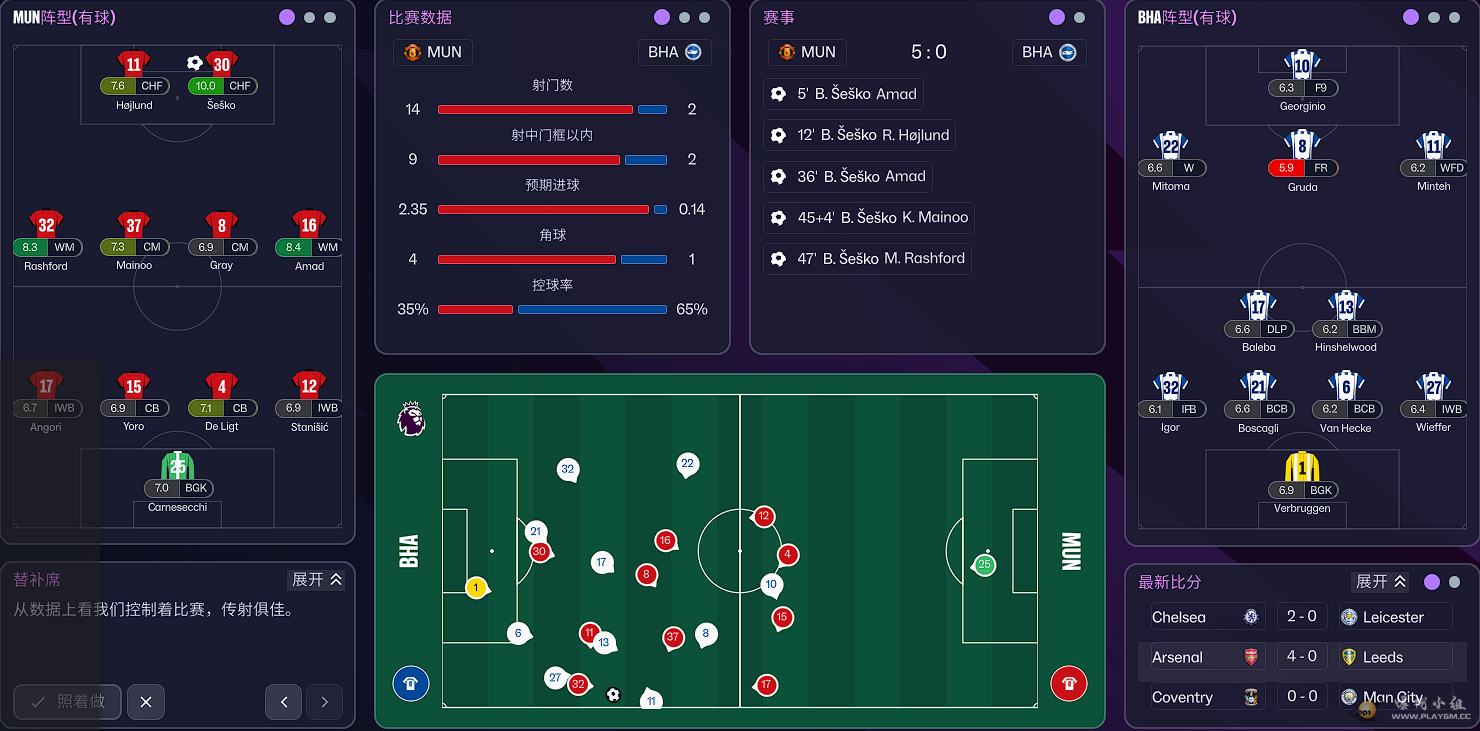
Task: Click the red 射门数 stat bar
Action: pos(535,109)
